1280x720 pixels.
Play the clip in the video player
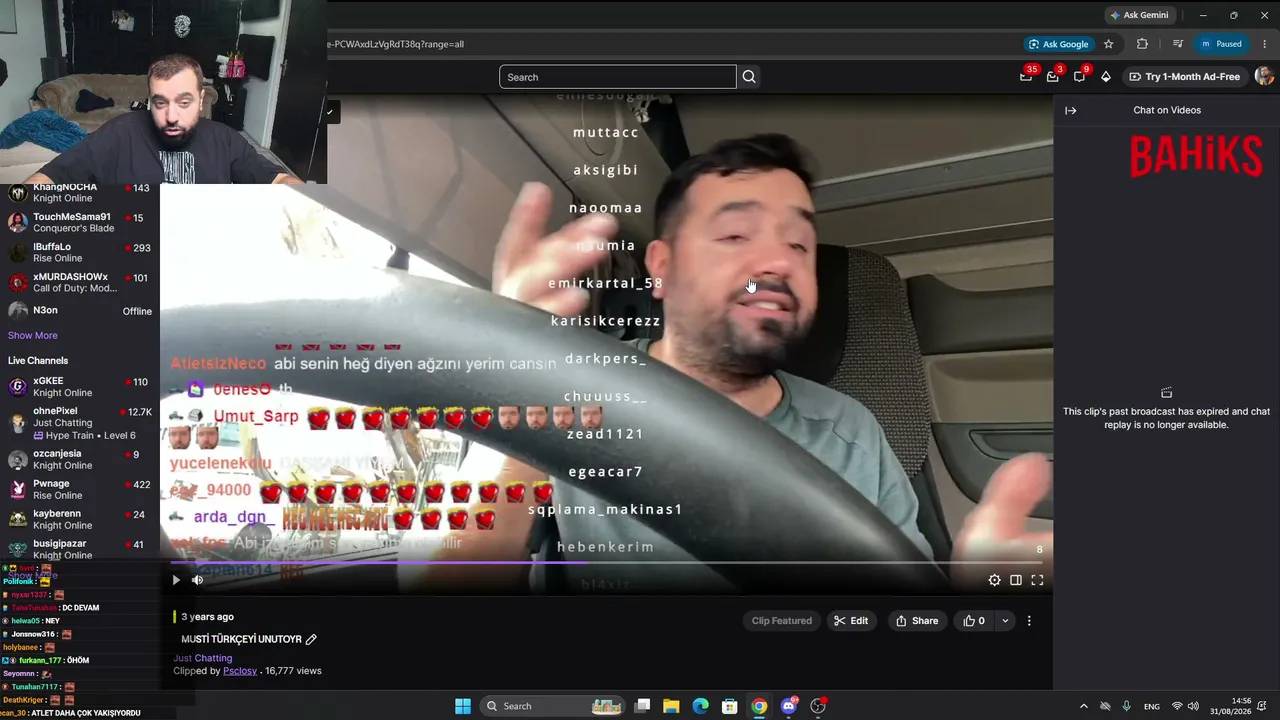coord(176,580)
